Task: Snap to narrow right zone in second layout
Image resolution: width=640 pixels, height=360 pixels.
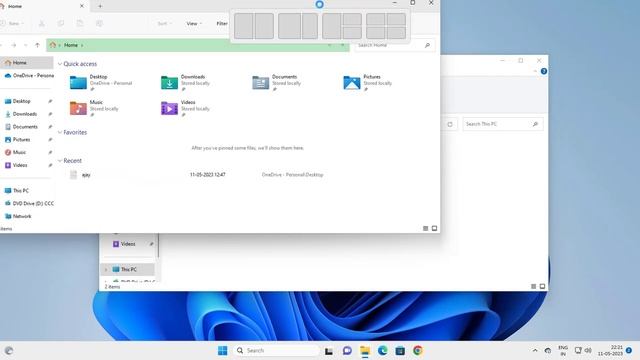Action: pyautogui.click(x=310, y=26)
